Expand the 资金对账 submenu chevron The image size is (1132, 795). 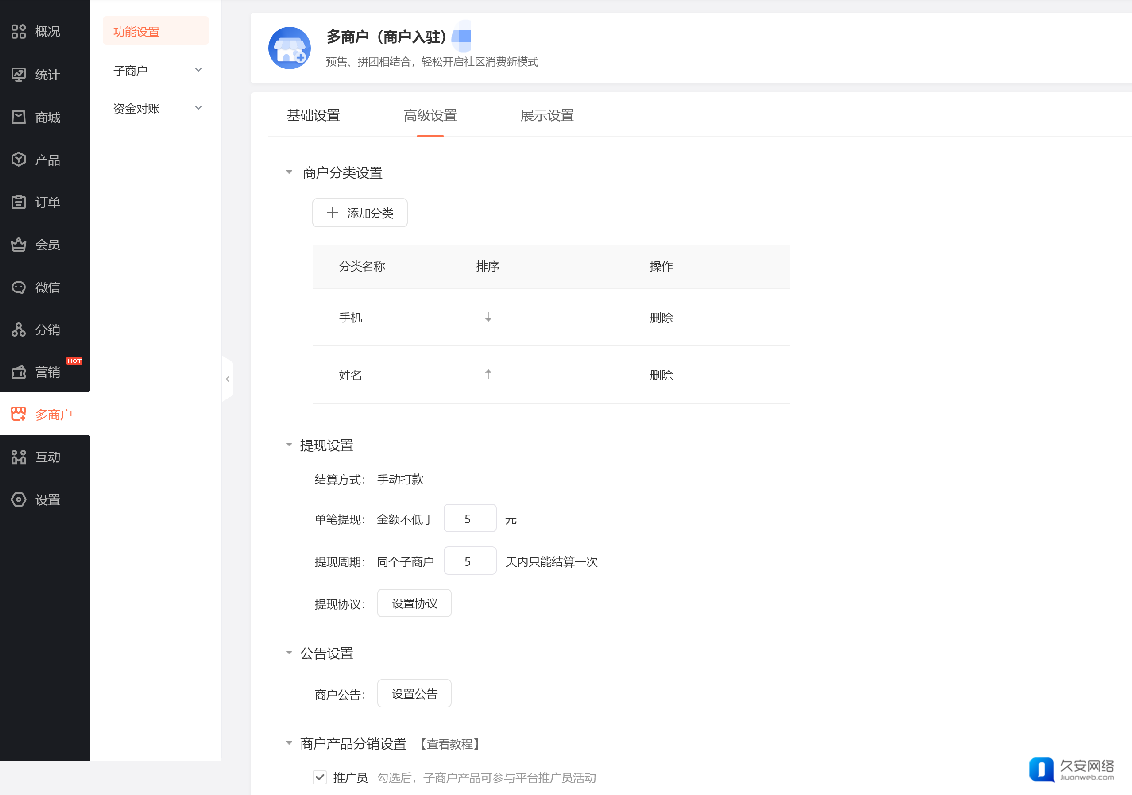199,108
